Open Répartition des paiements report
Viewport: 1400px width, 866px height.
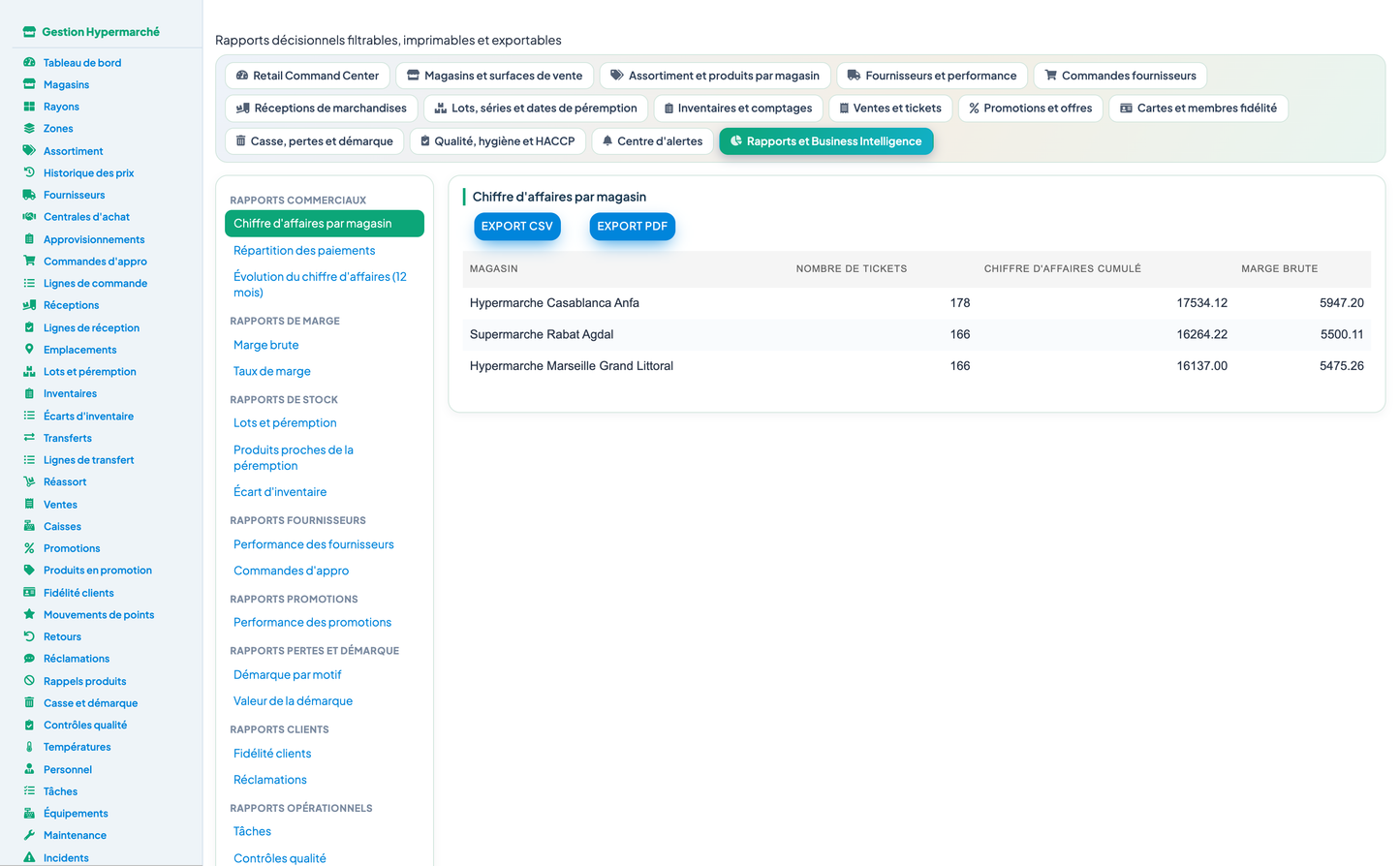click(304, 251)
